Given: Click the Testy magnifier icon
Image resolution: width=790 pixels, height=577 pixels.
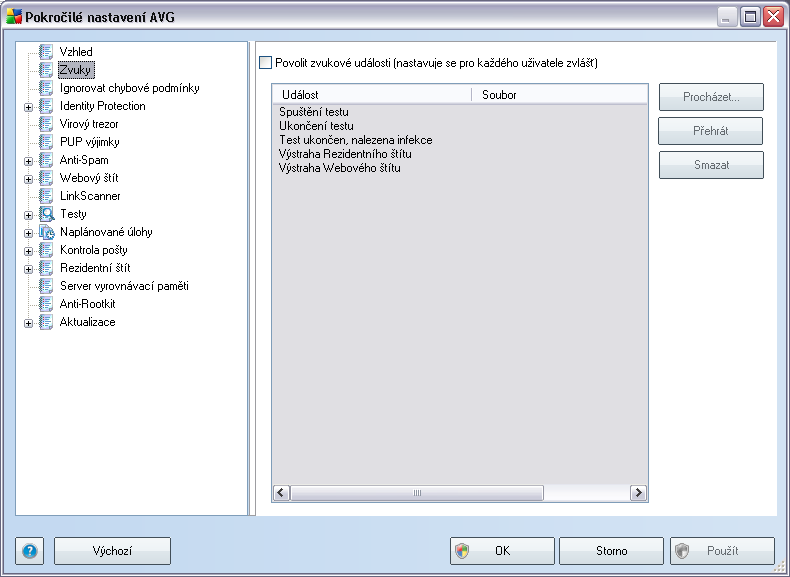Looking at the screenshot, I should (46, 214).
